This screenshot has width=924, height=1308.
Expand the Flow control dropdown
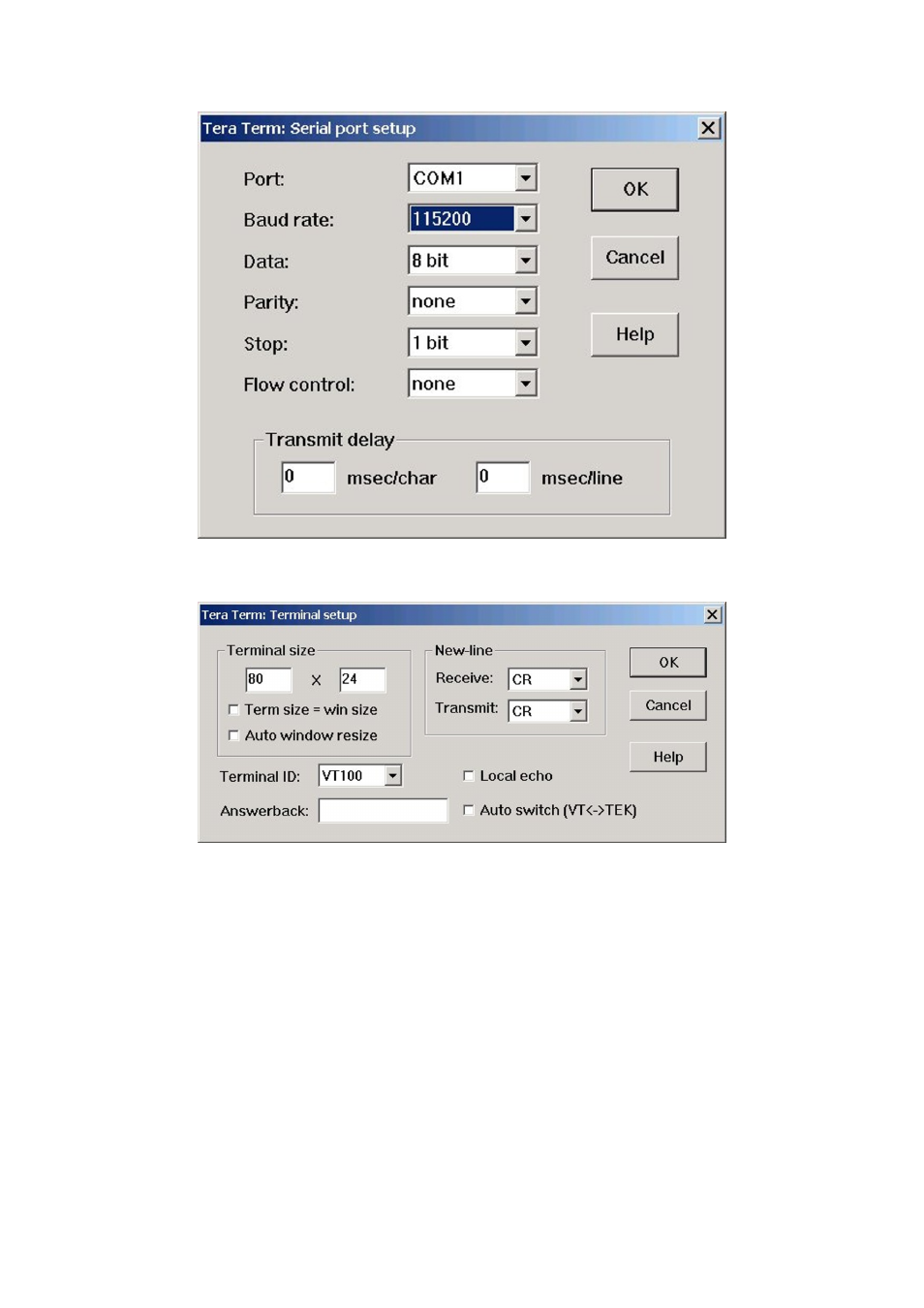point(526,384)
